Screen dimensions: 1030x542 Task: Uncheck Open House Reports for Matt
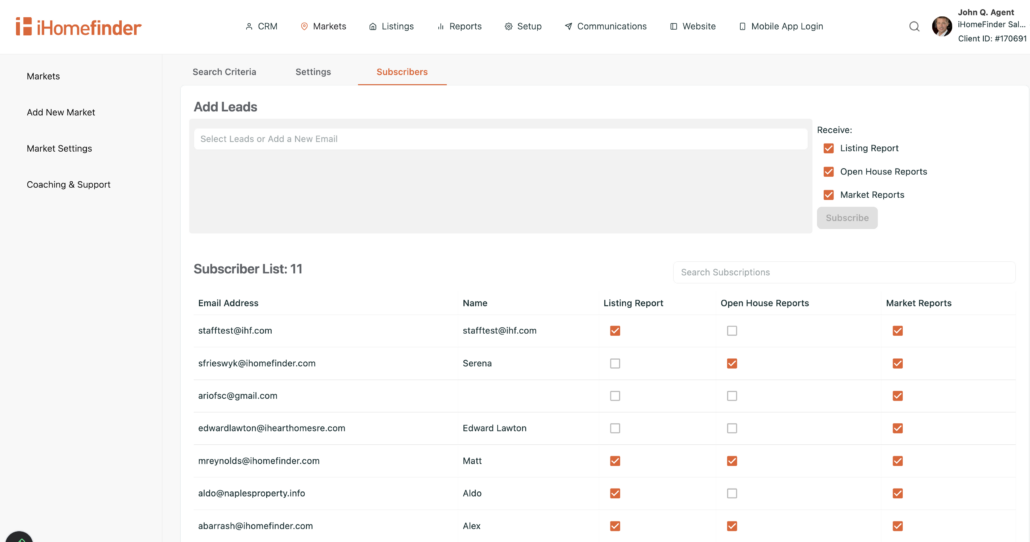pyautogui.click(x=732, y=461)
